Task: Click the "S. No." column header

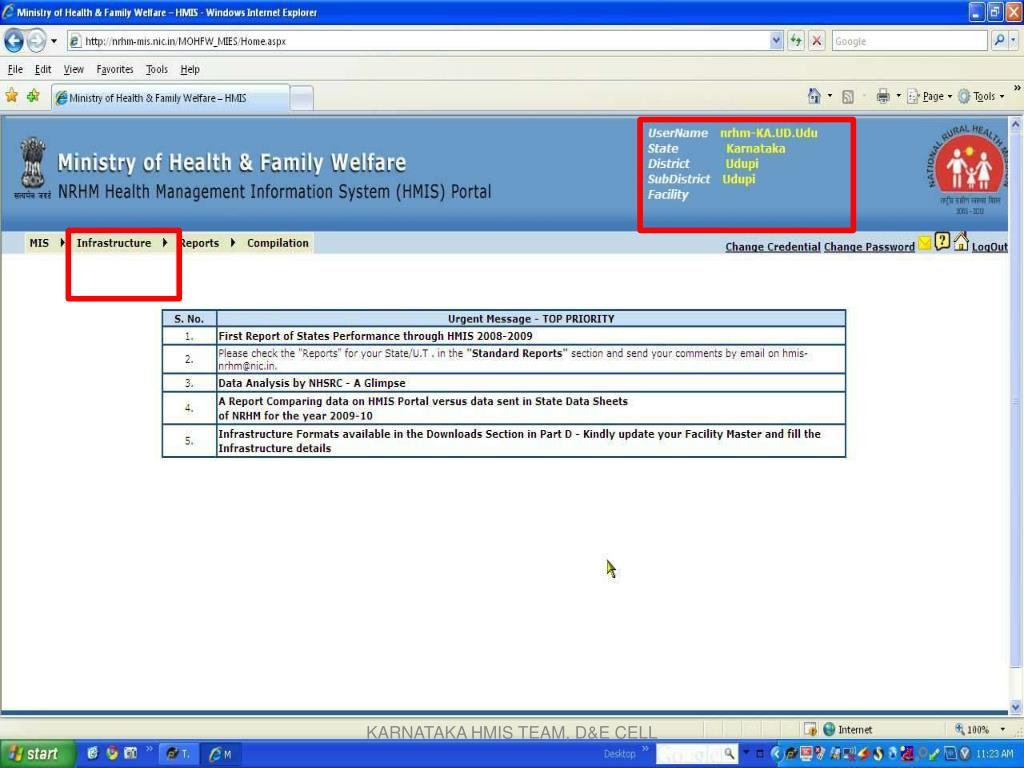Action: point(189,319)
